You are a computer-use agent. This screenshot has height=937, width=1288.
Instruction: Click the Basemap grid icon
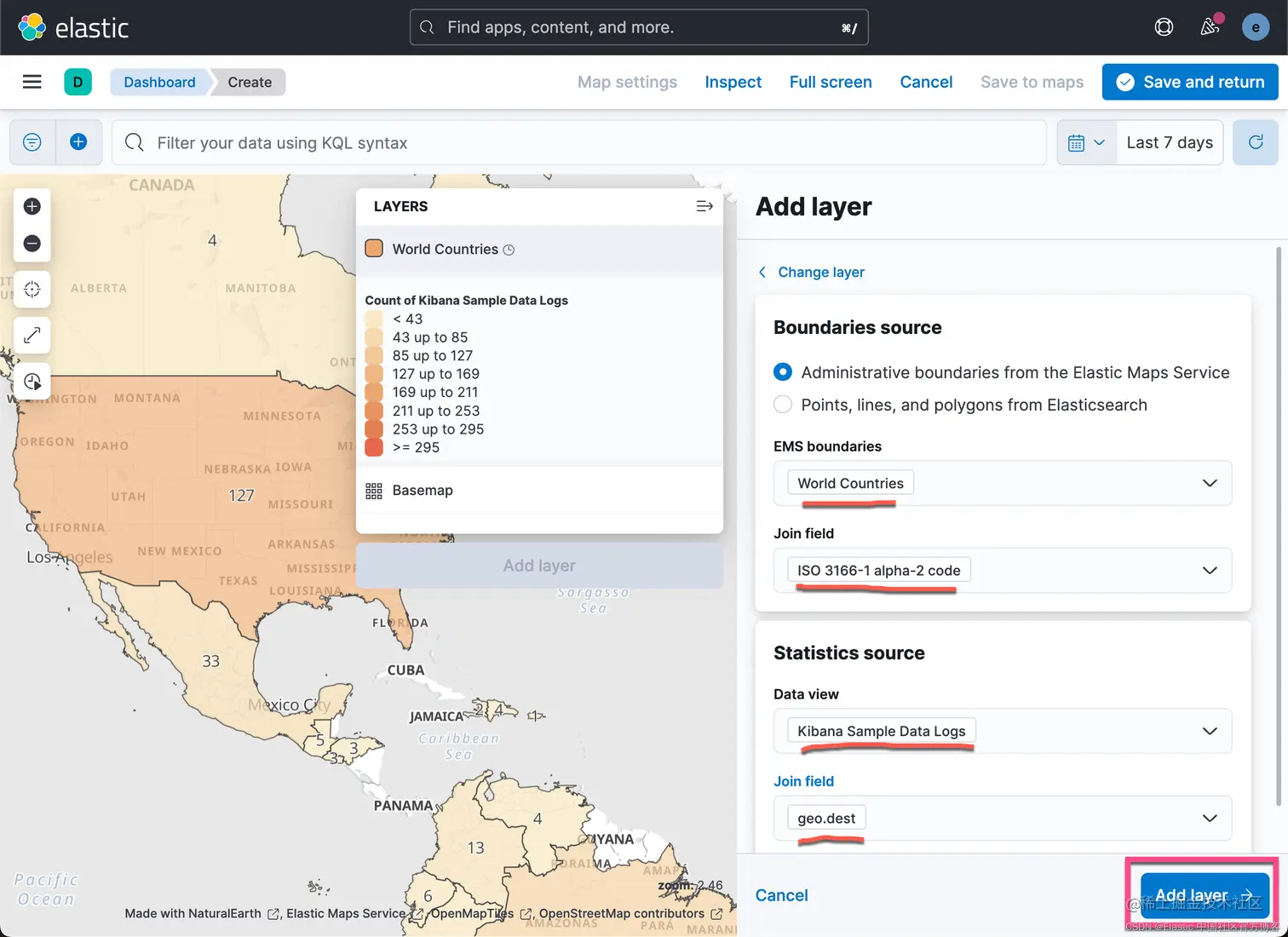pyautogui.click(x=374, y=491)
